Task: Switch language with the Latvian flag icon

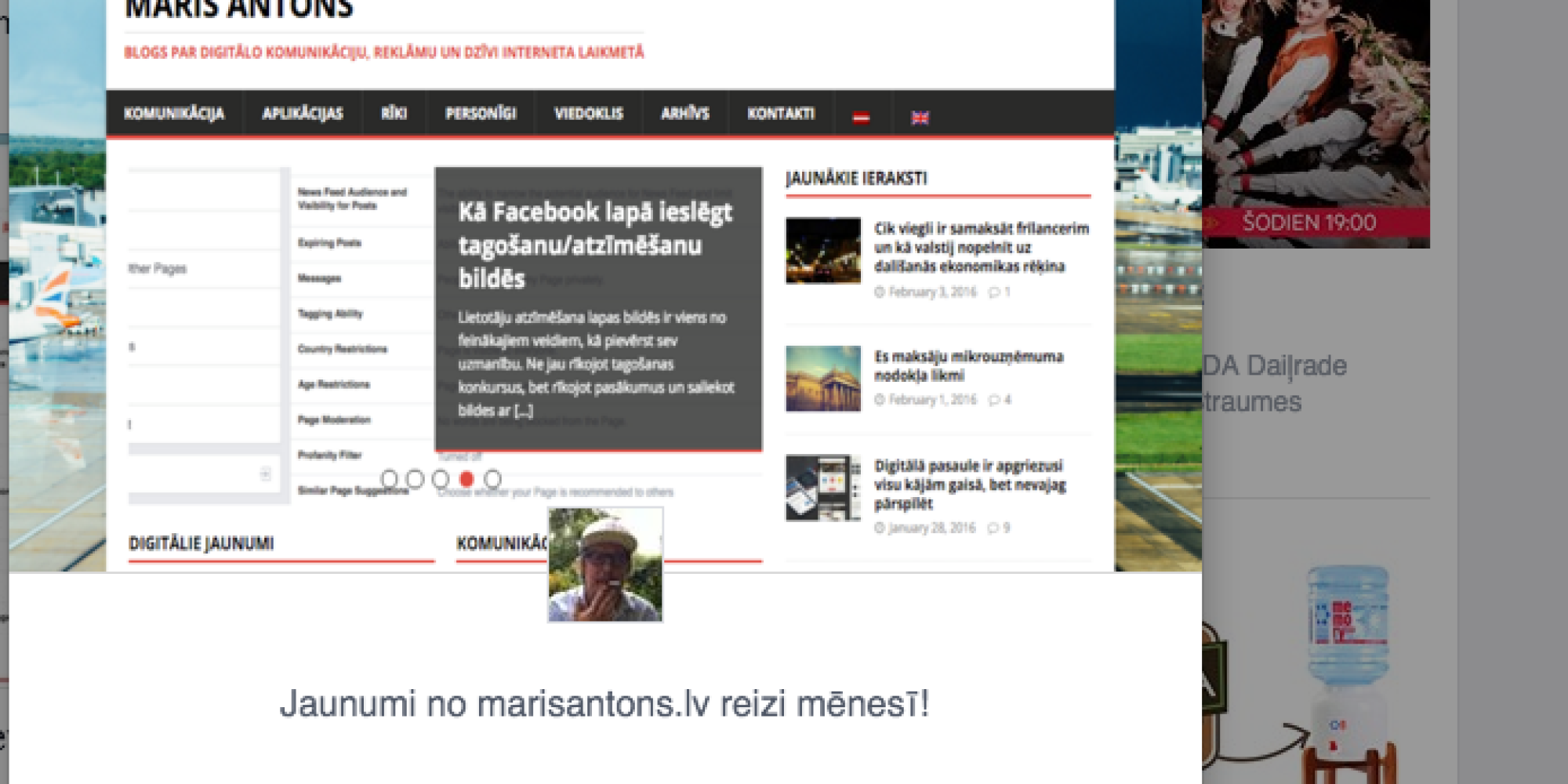Action: click(862, 118)
